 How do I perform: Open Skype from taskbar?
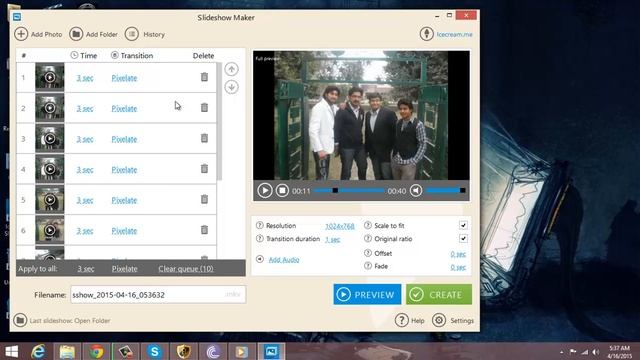pyautogui.click(x=155, y=351)
